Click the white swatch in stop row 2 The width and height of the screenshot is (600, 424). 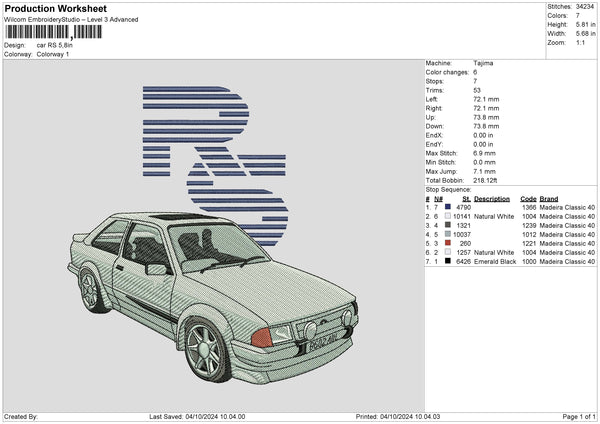[x=448, y=216]
